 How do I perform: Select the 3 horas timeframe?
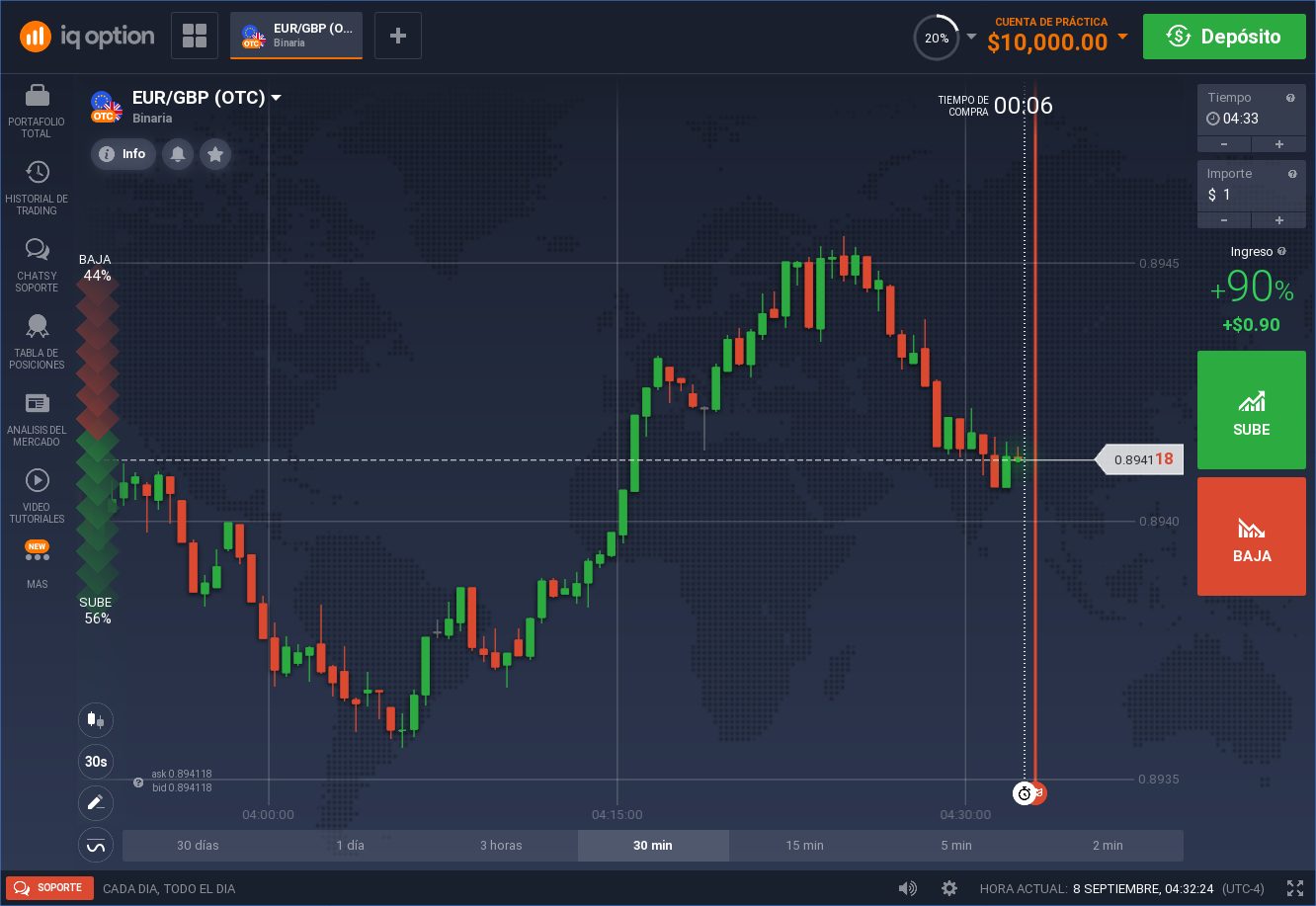501,846
